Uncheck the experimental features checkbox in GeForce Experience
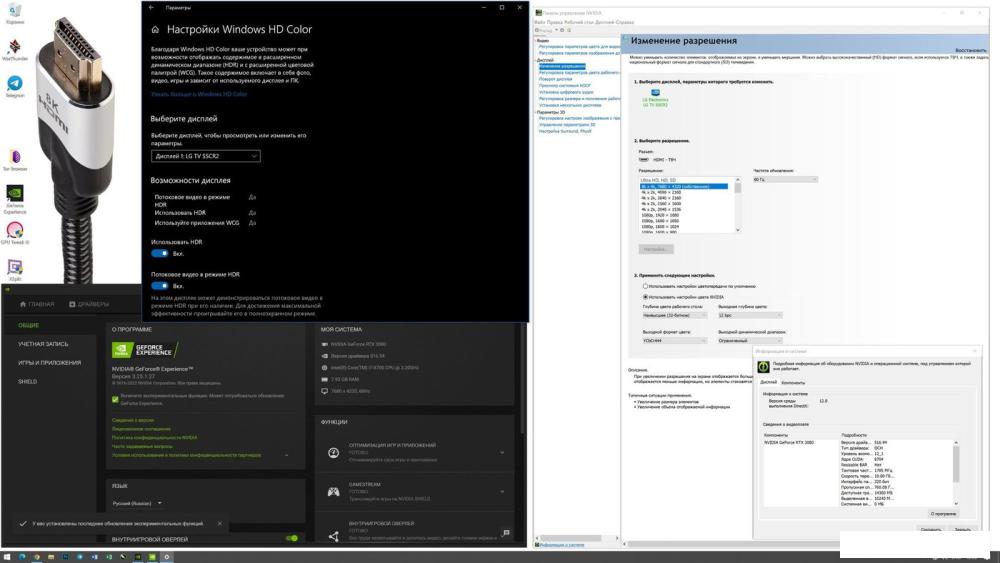This screenshot has width=1000, height=563. coord(115,399)
